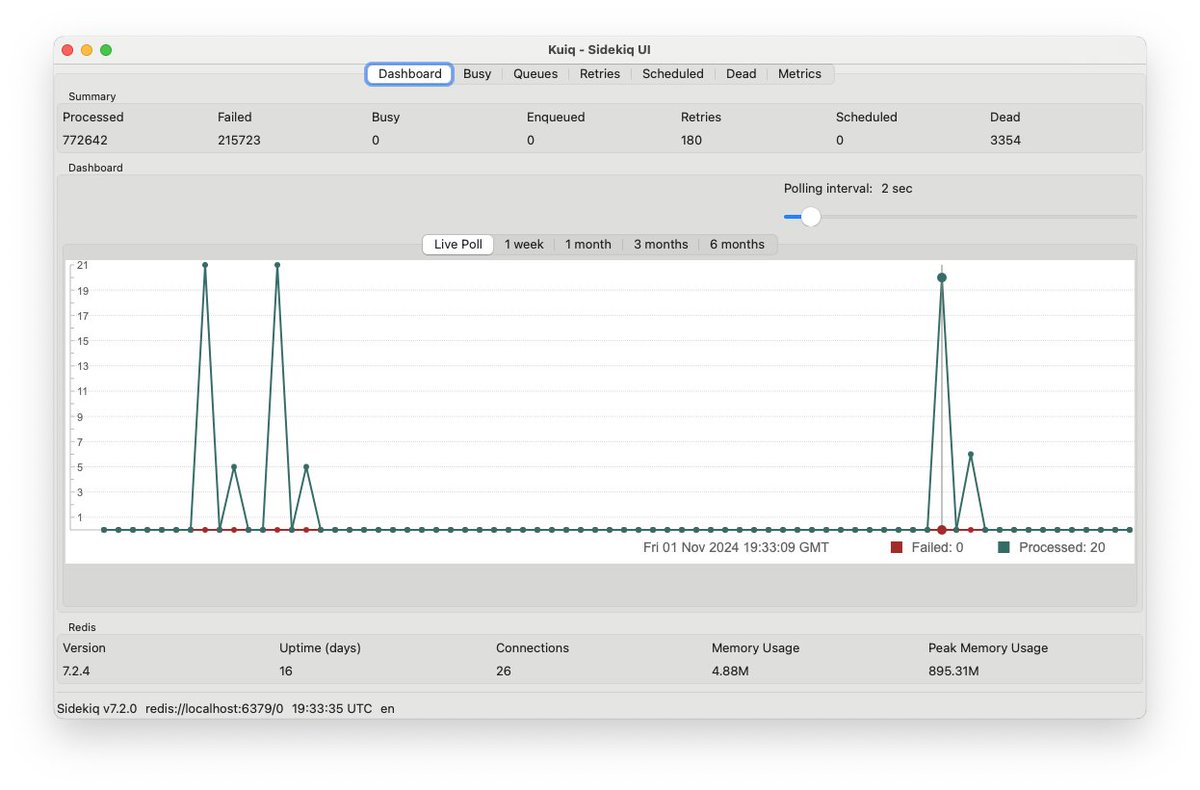This screenshot has width=1200, height=790.
Task: Click the highlighted data point at 20
Action: click(942, 278)
